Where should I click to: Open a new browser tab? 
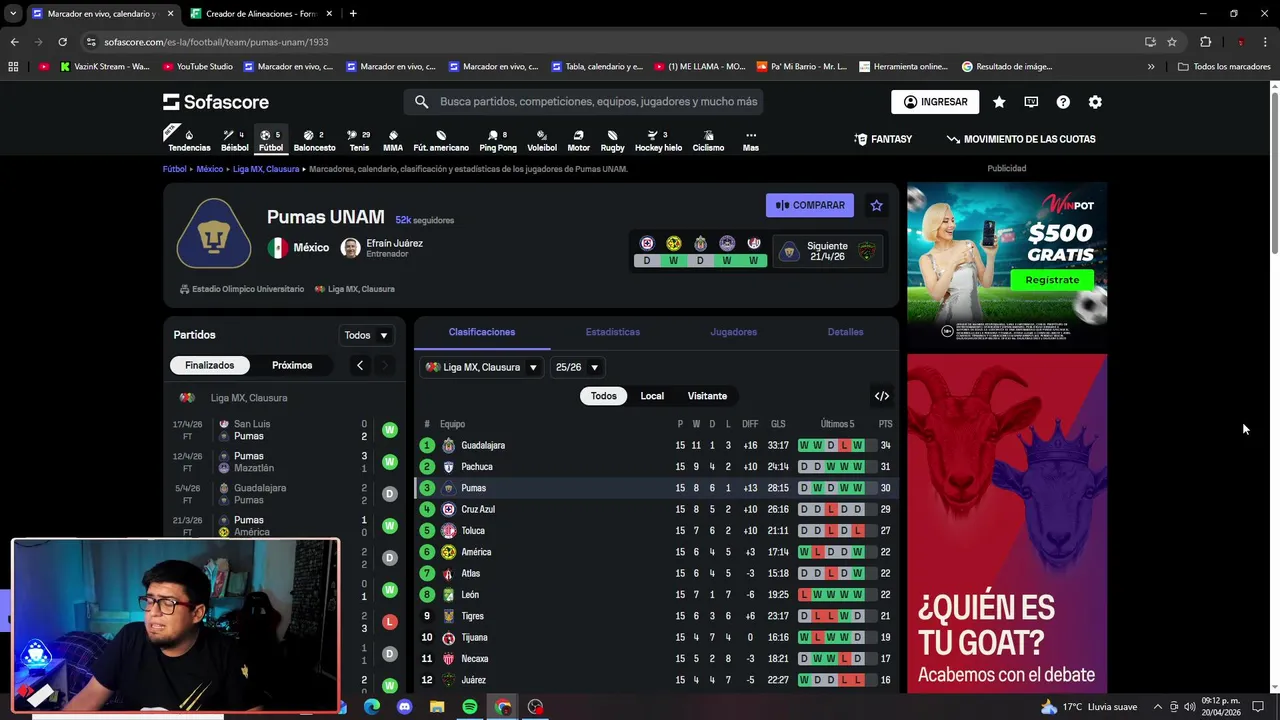tap(353, 14)
